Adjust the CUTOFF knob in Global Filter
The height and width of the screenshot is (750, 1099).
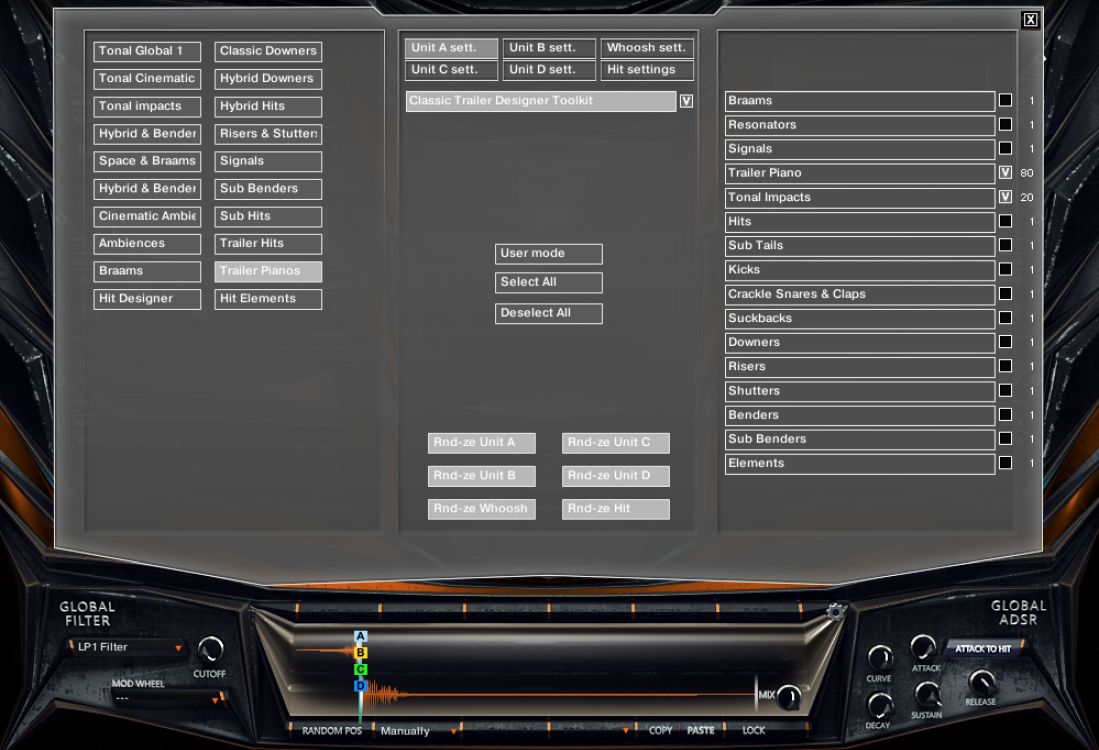pos(210,649)
